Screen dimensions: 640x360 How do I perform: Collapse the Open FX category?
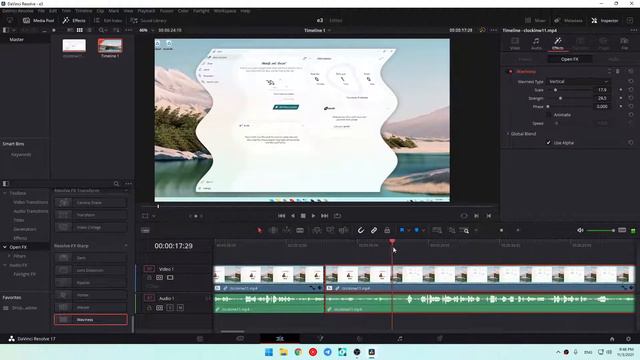coord(5,247)
